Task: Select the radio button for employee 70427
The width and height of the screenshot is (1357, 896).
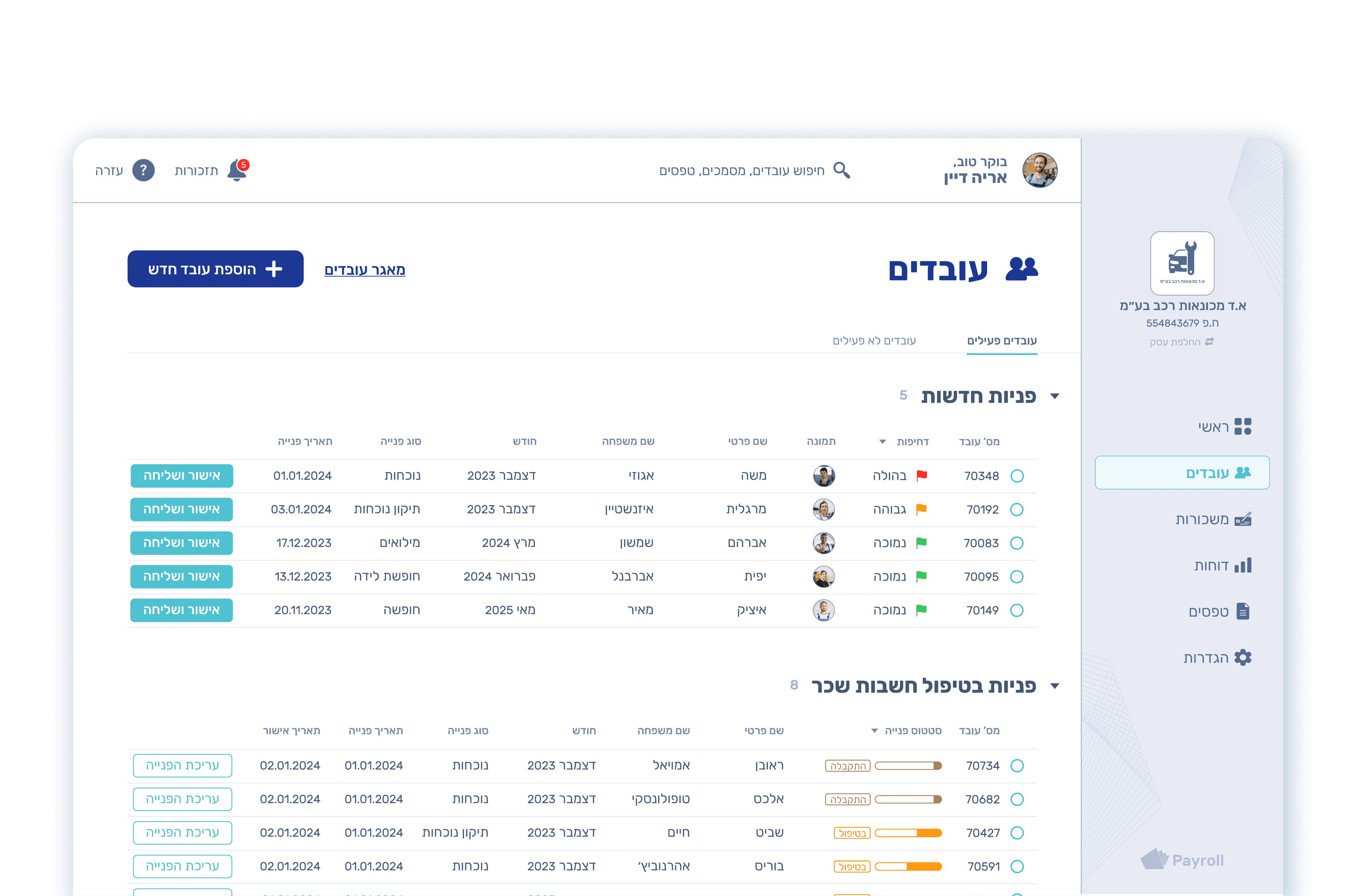Action: click(x=1017, y=833)
